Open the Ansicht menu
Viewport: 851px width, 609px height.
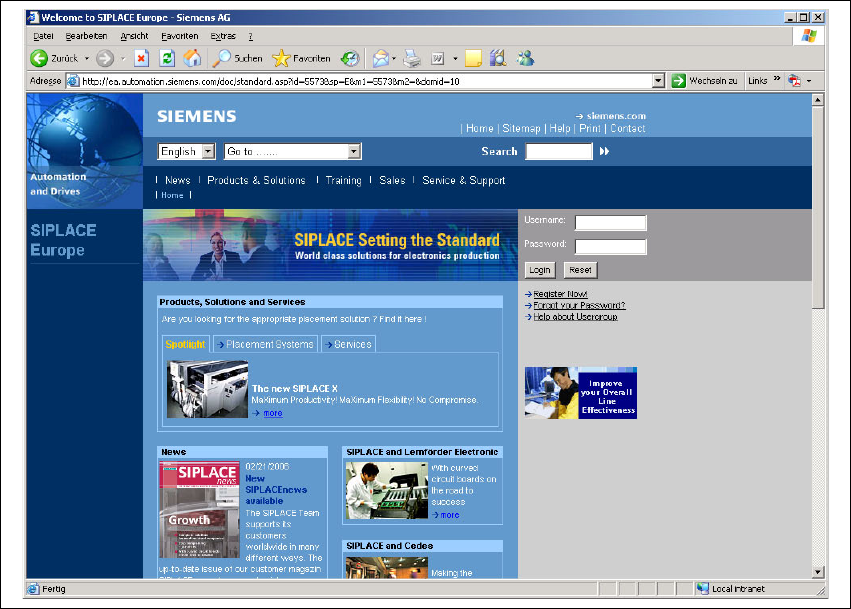(134, 36)
